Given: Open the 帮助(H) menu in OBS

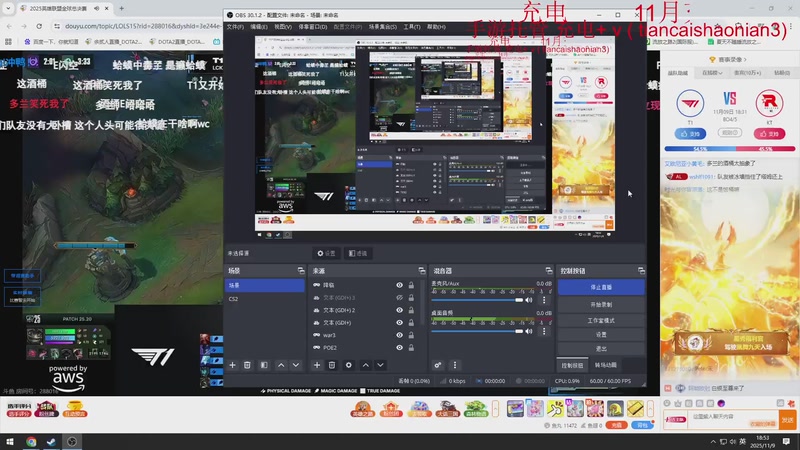Looking at the screenshot, I should coord(436,27).
